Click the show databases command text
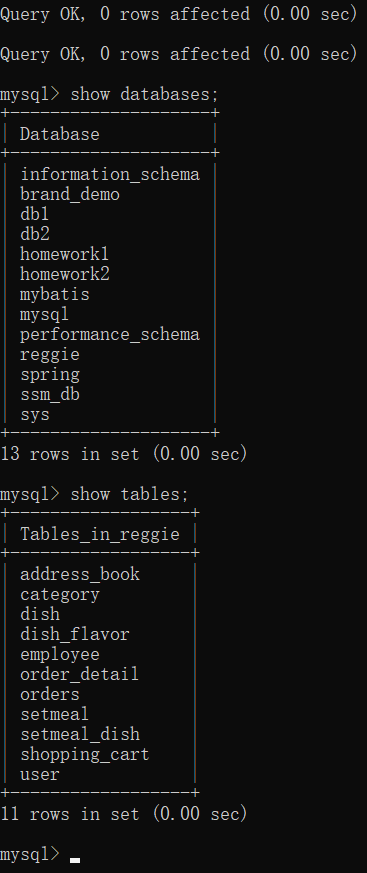 point(144,94)
